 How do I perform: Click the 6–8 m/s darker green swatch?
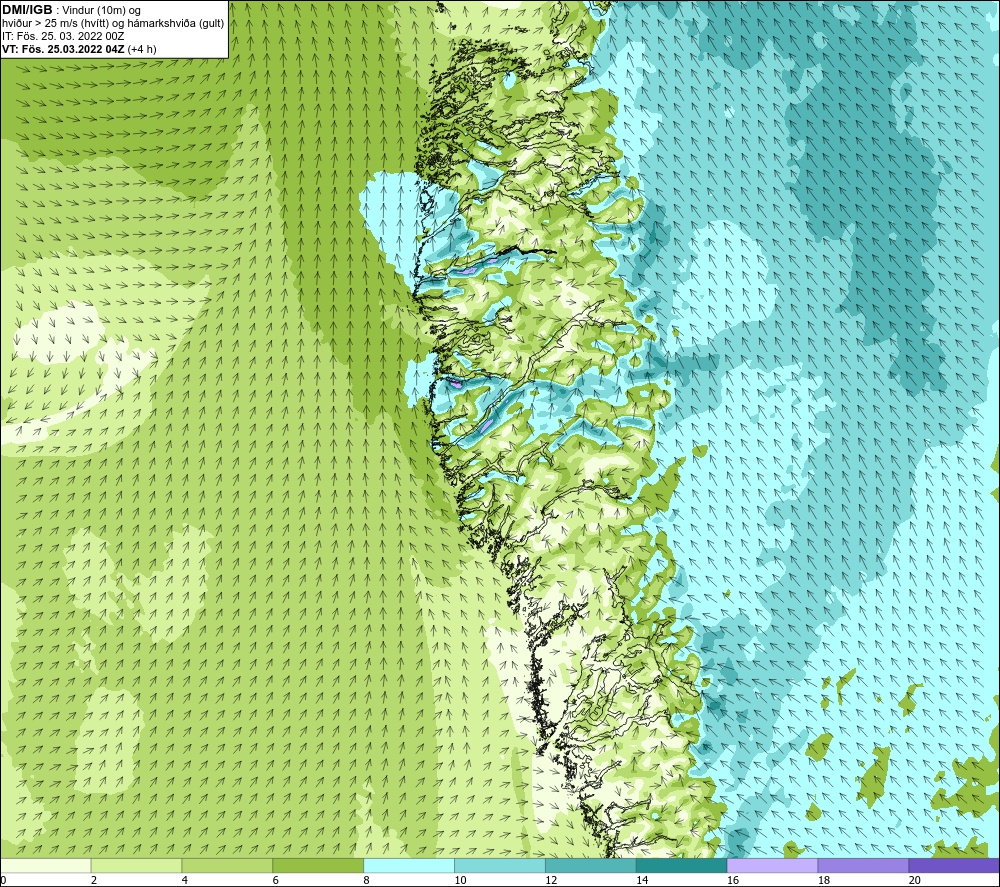(x=318, y=866)
